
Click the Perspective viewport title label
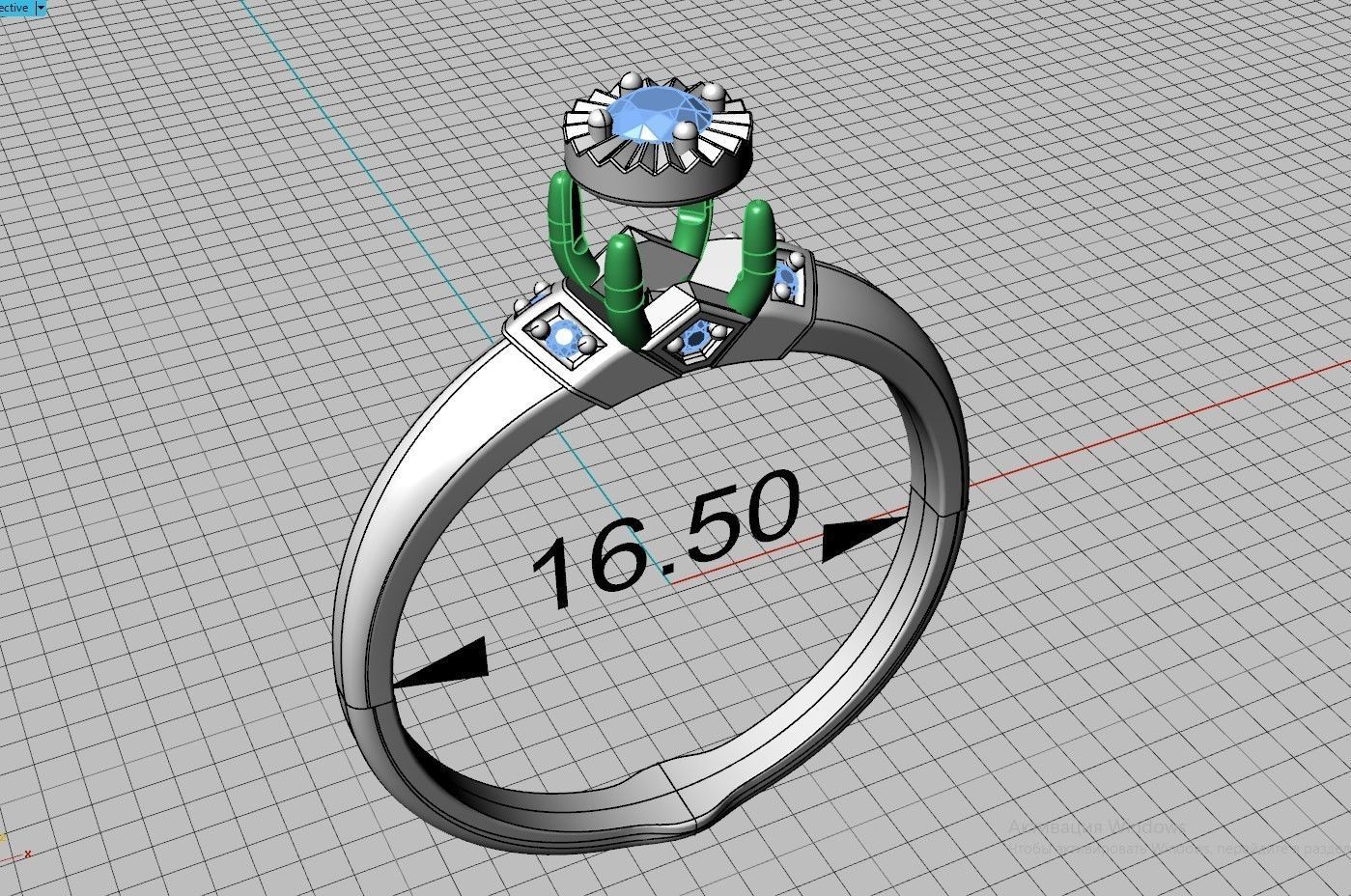[15, 7]
